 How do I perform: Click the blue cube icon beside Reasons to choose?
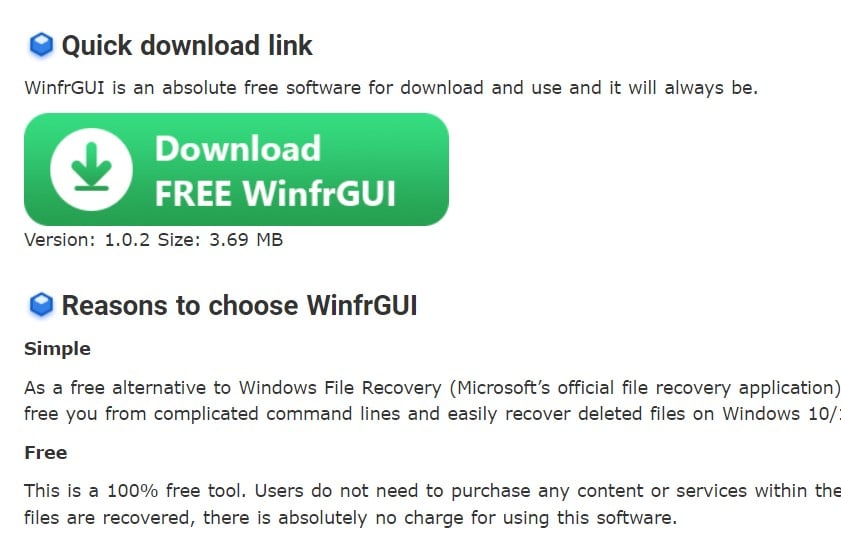click(41, 306)
